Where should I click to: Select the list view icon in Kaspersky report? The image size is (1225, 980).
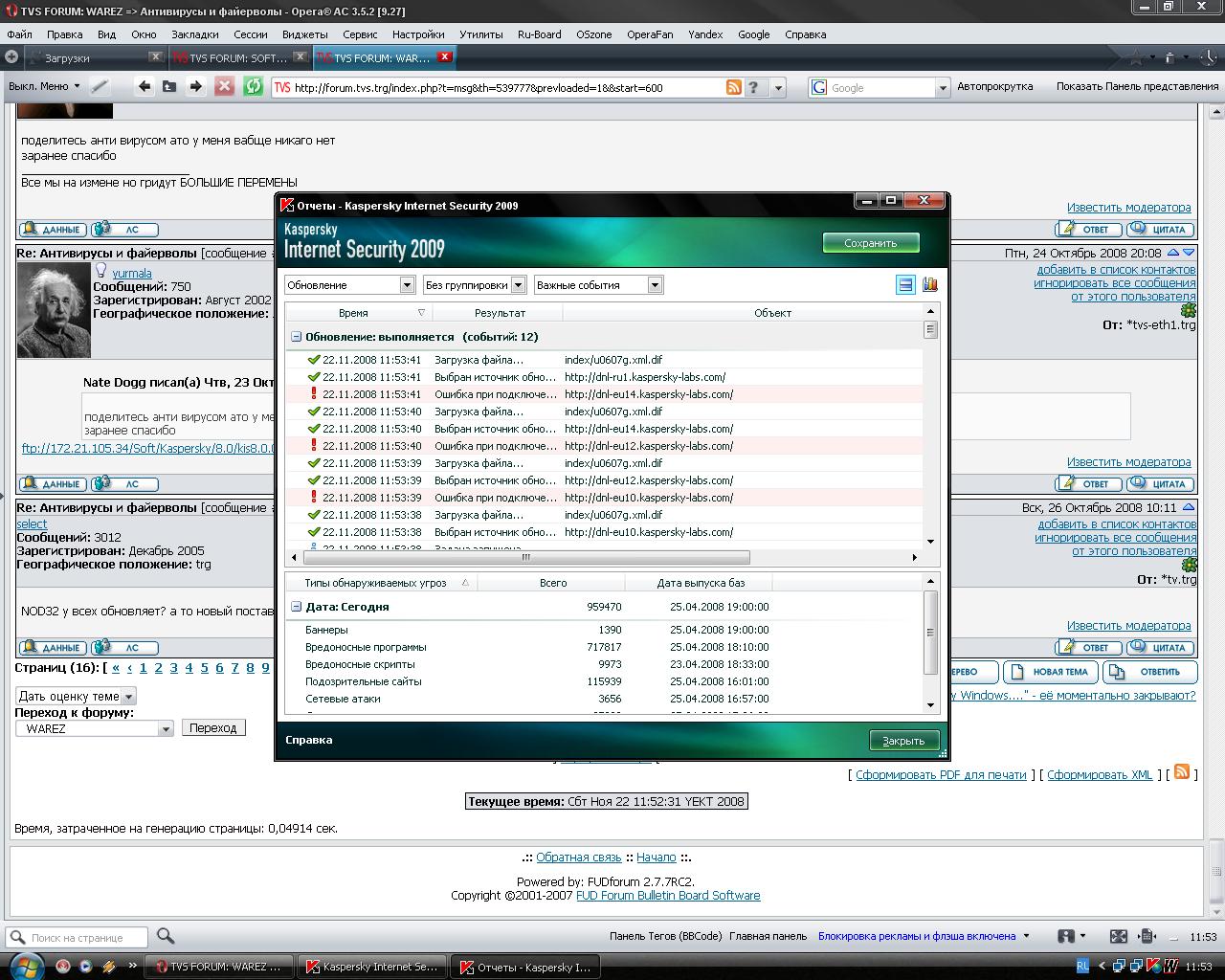click(905, 284)
